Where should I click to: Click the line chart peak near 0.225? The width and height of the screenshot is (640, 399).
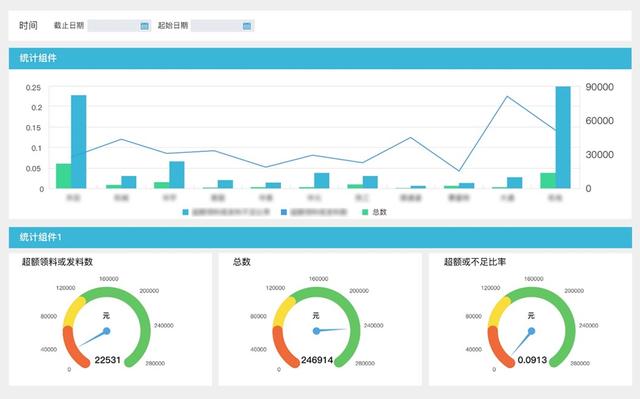pos(507,97)
